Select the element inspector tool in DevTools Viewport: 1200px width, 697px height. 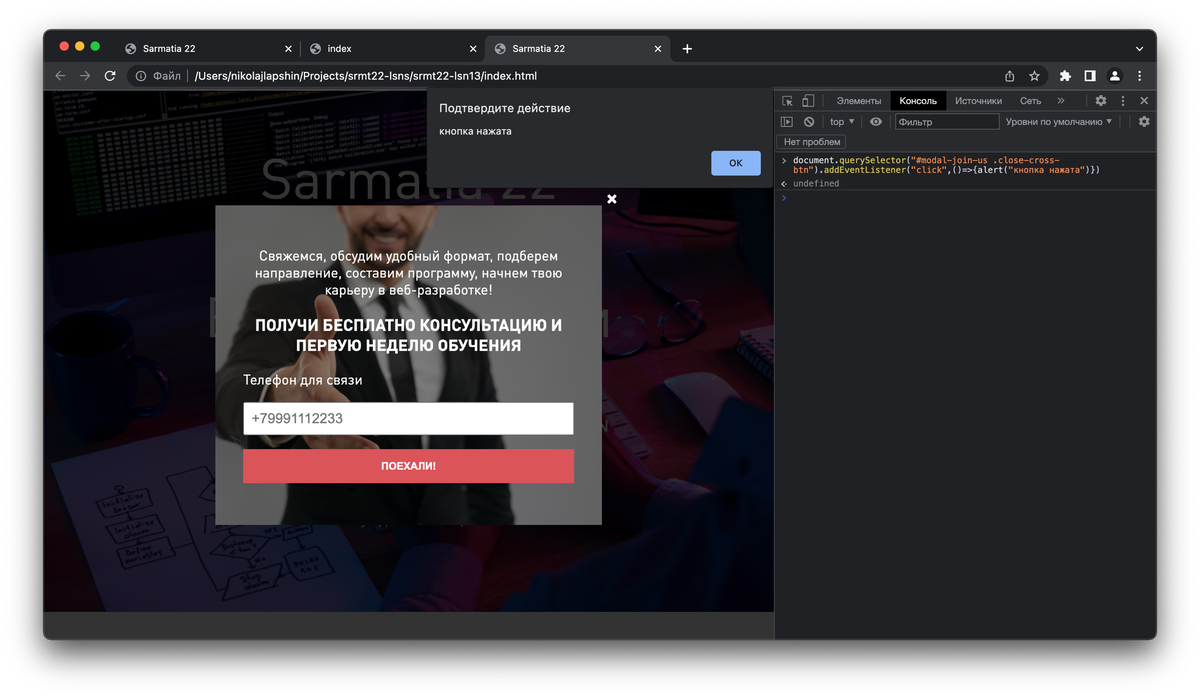pyautogui.click(x=787, y=101)
